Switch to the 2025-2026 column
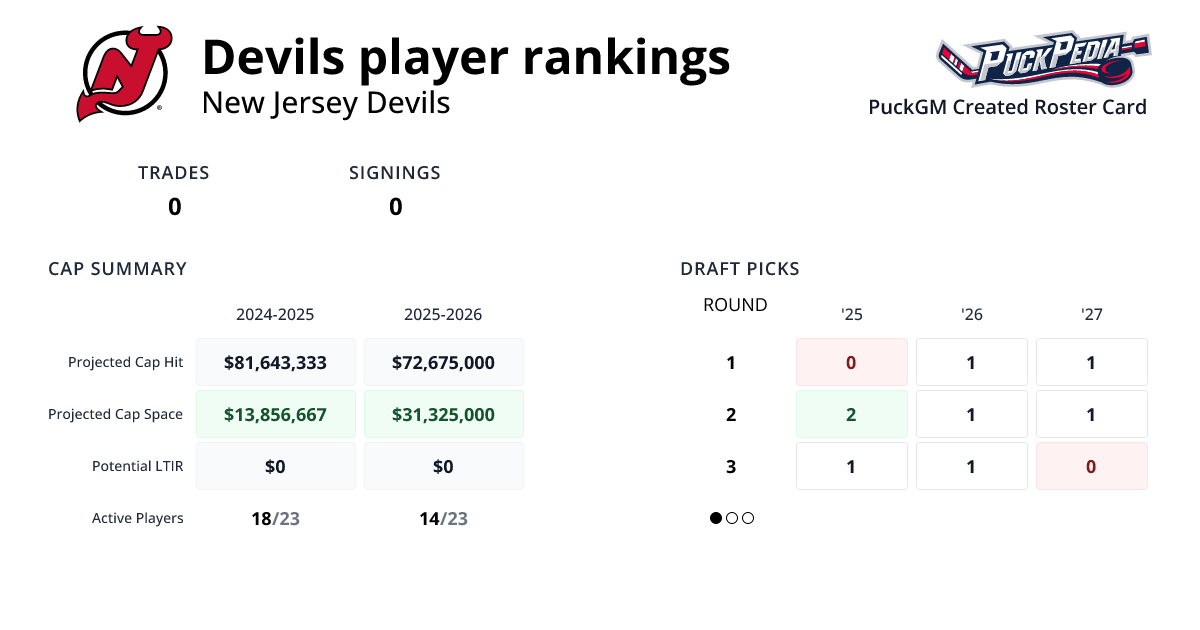Image resolution: width=1200 pixels, height=630 pixels. [443, 314]
